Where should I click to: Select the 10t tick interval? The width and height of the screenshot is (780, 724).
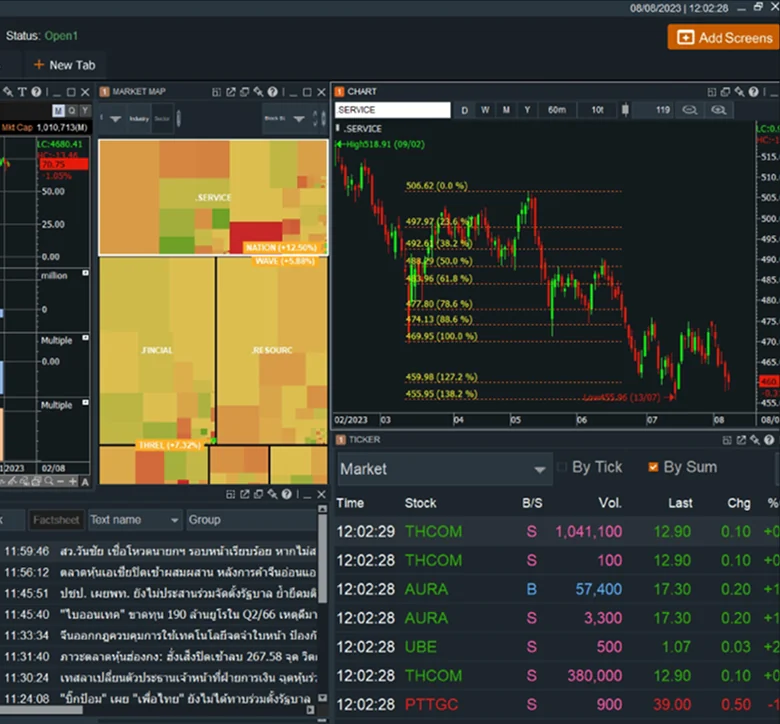pyautogui.click(x=597, y=110)
